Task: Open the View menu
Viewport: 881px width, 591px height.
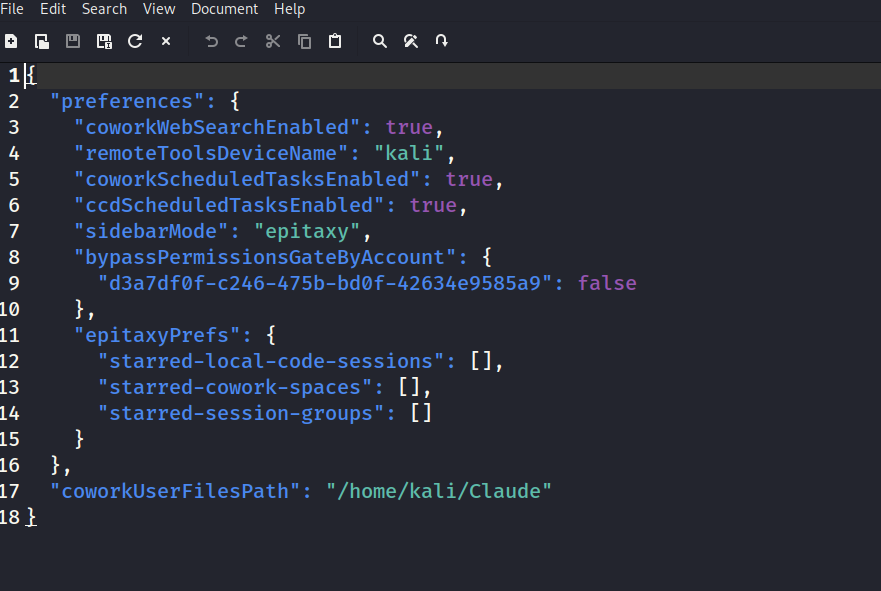Action: click(159, 9)
